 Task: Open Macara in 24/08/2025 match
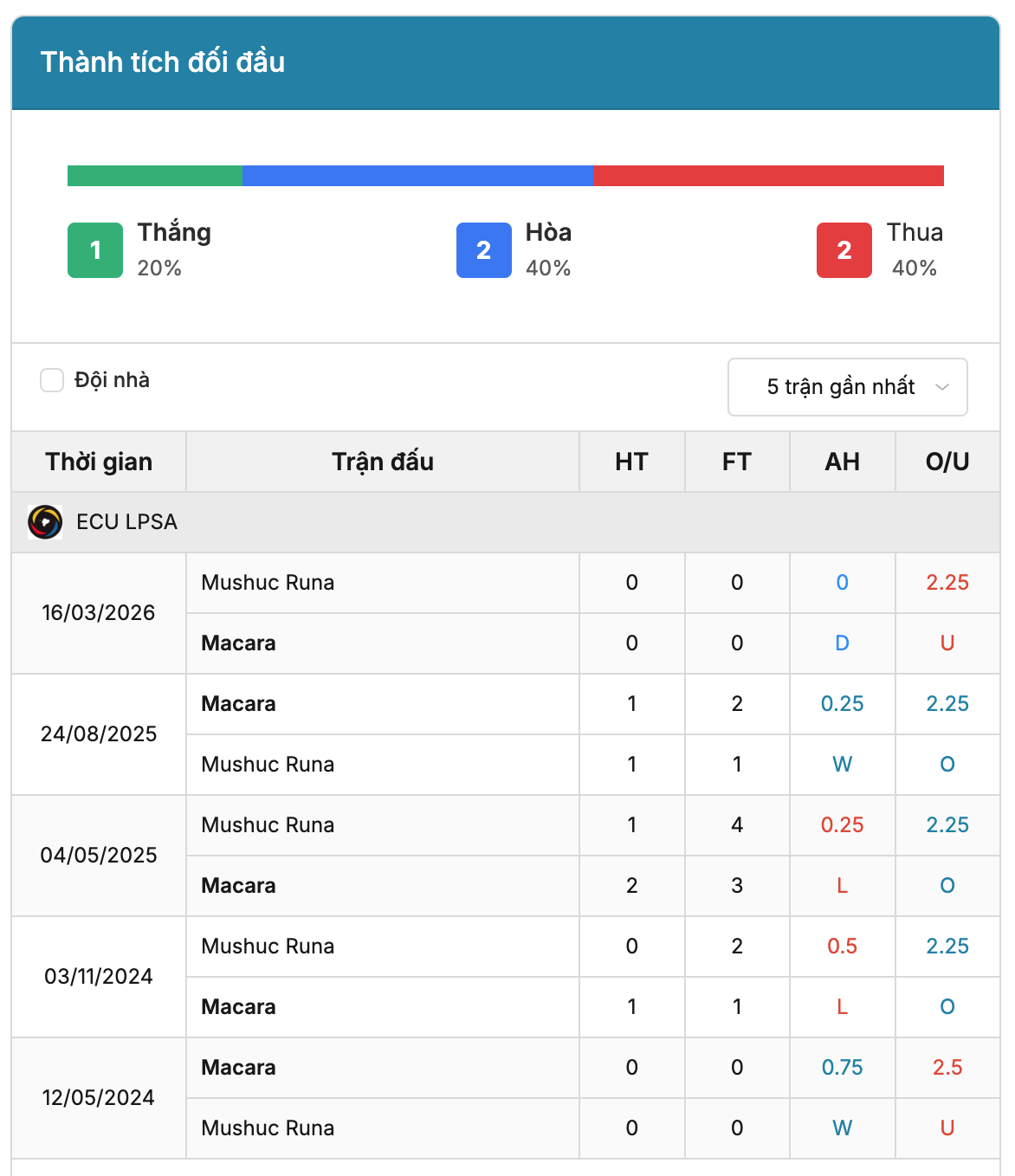pyautogui.click(x=238, y=704)
